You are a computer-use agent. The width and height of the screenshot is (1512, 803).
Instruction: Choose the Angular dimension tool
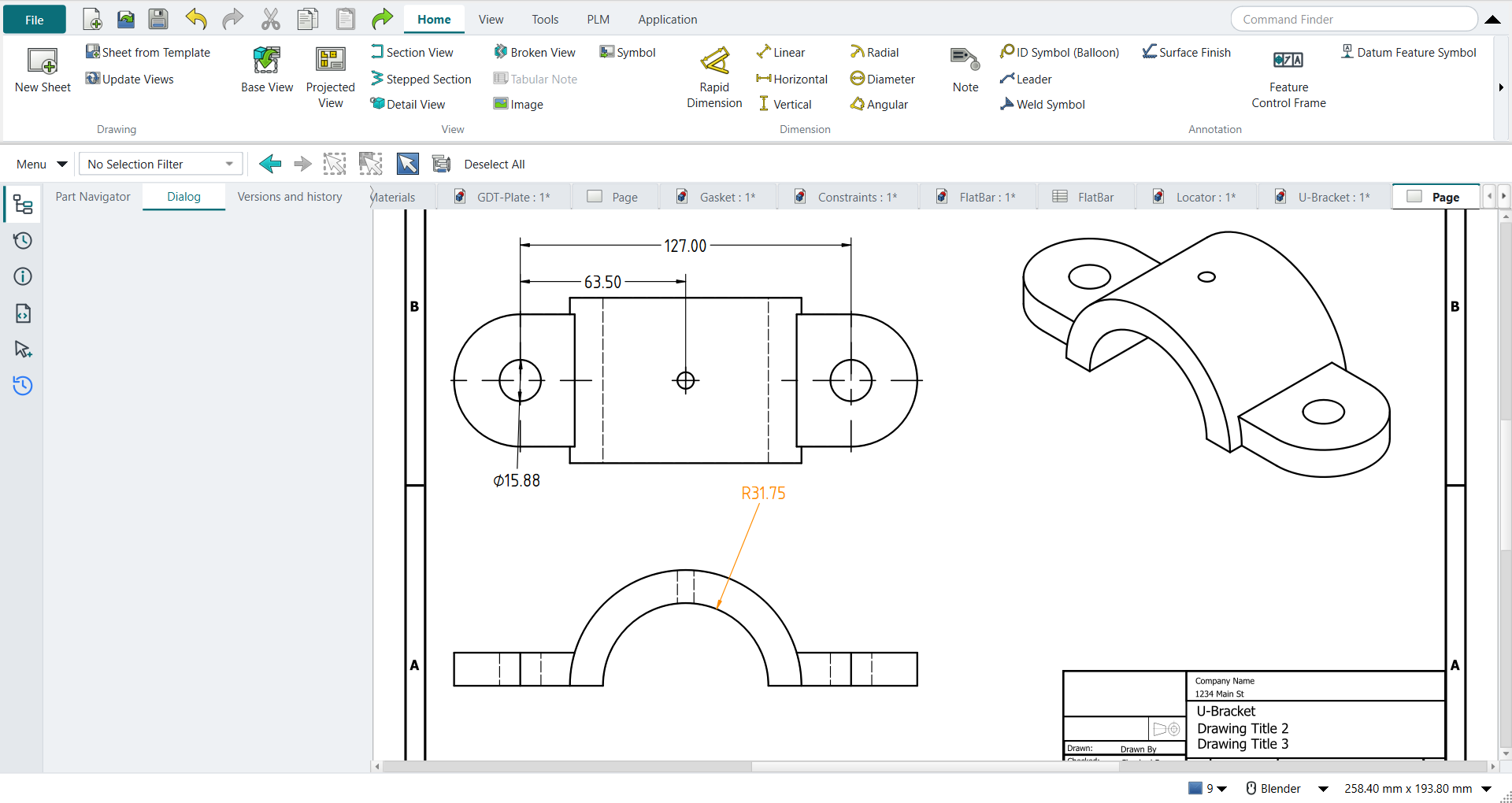point(879,104)
